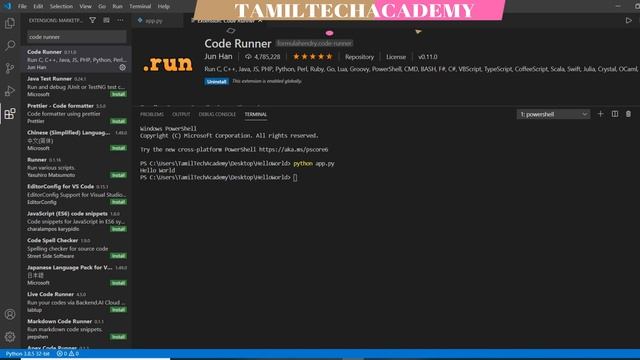This screenshot has width=640, height=360.
Task: Split the terminal panel
Action: [x=615, y=114]
